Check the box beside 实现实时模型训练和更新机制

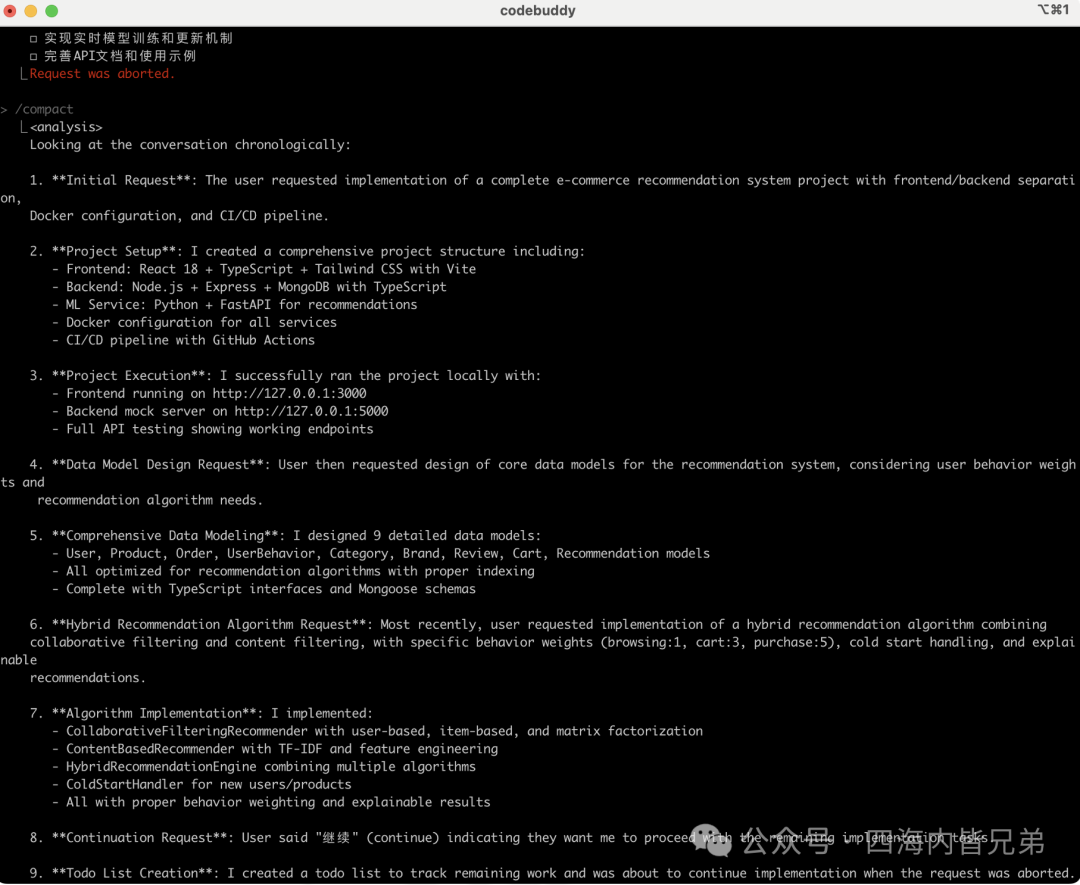[x=33, y=39]
